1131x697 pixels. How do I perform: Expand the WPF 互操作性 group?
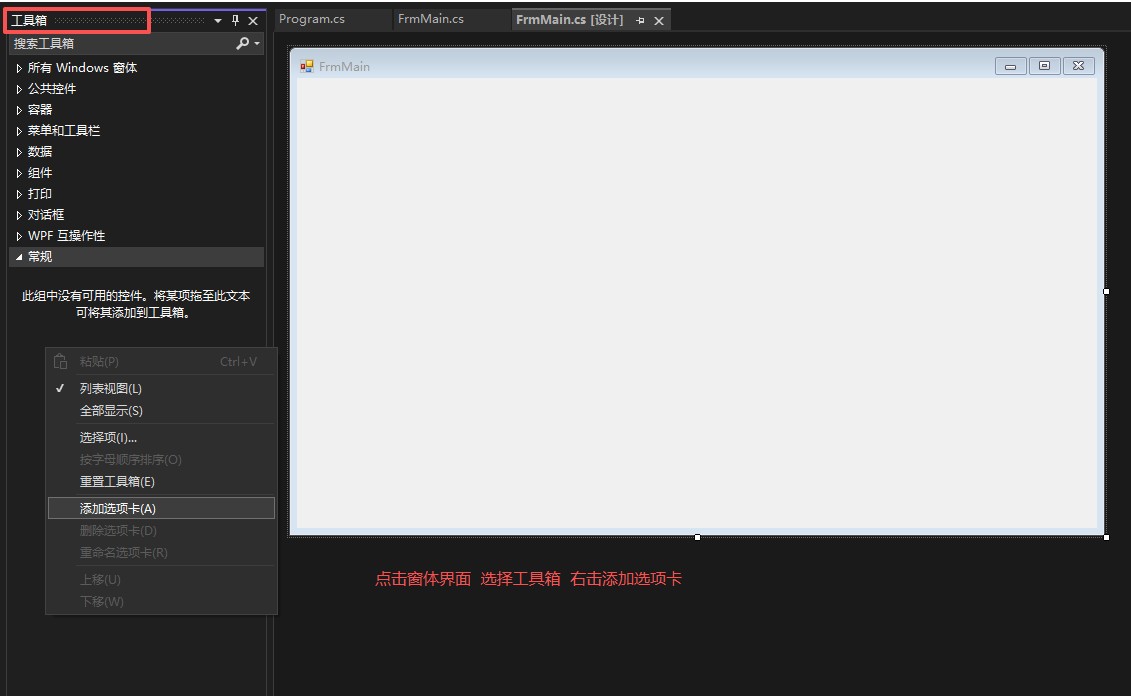point(19,236)
